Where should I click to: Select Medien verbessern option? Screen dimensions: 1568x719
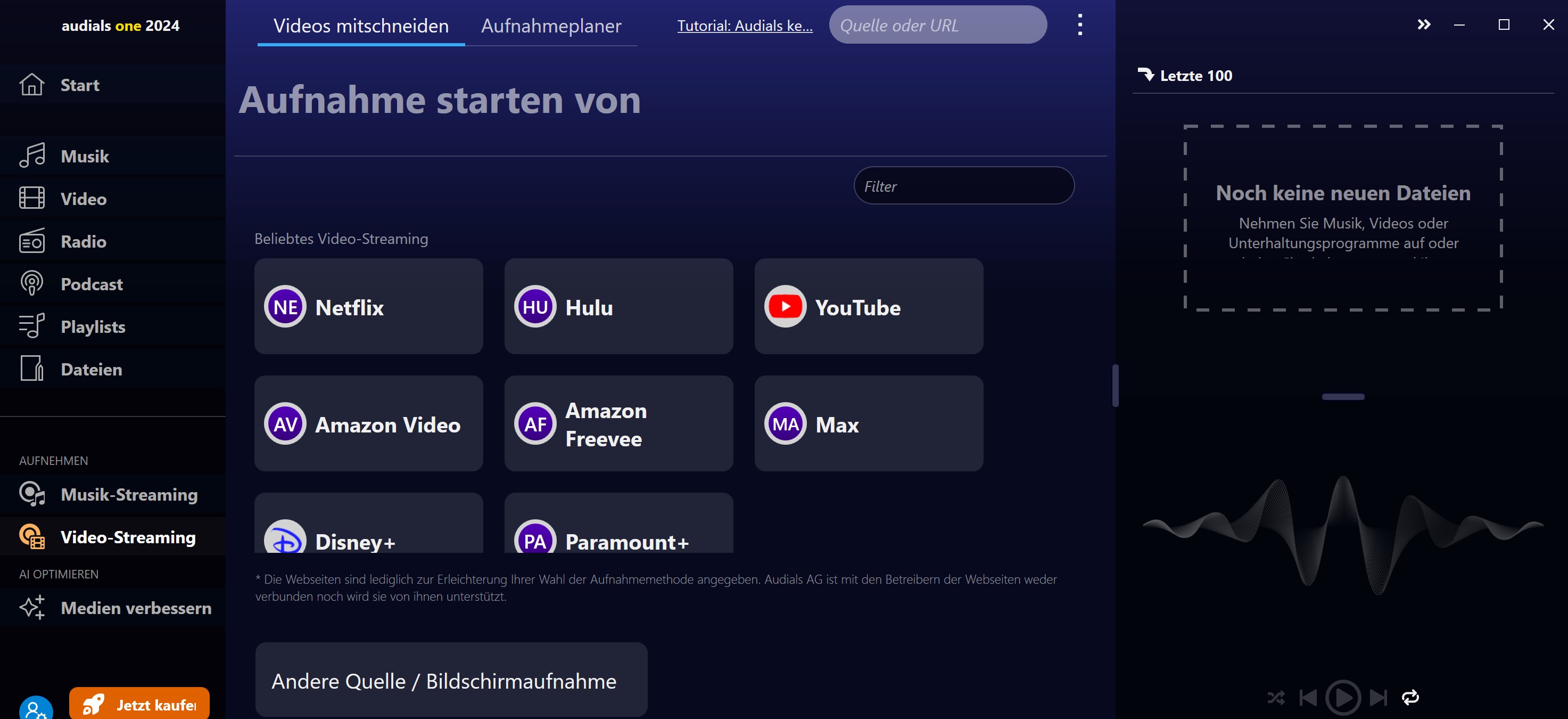(113, 608)
